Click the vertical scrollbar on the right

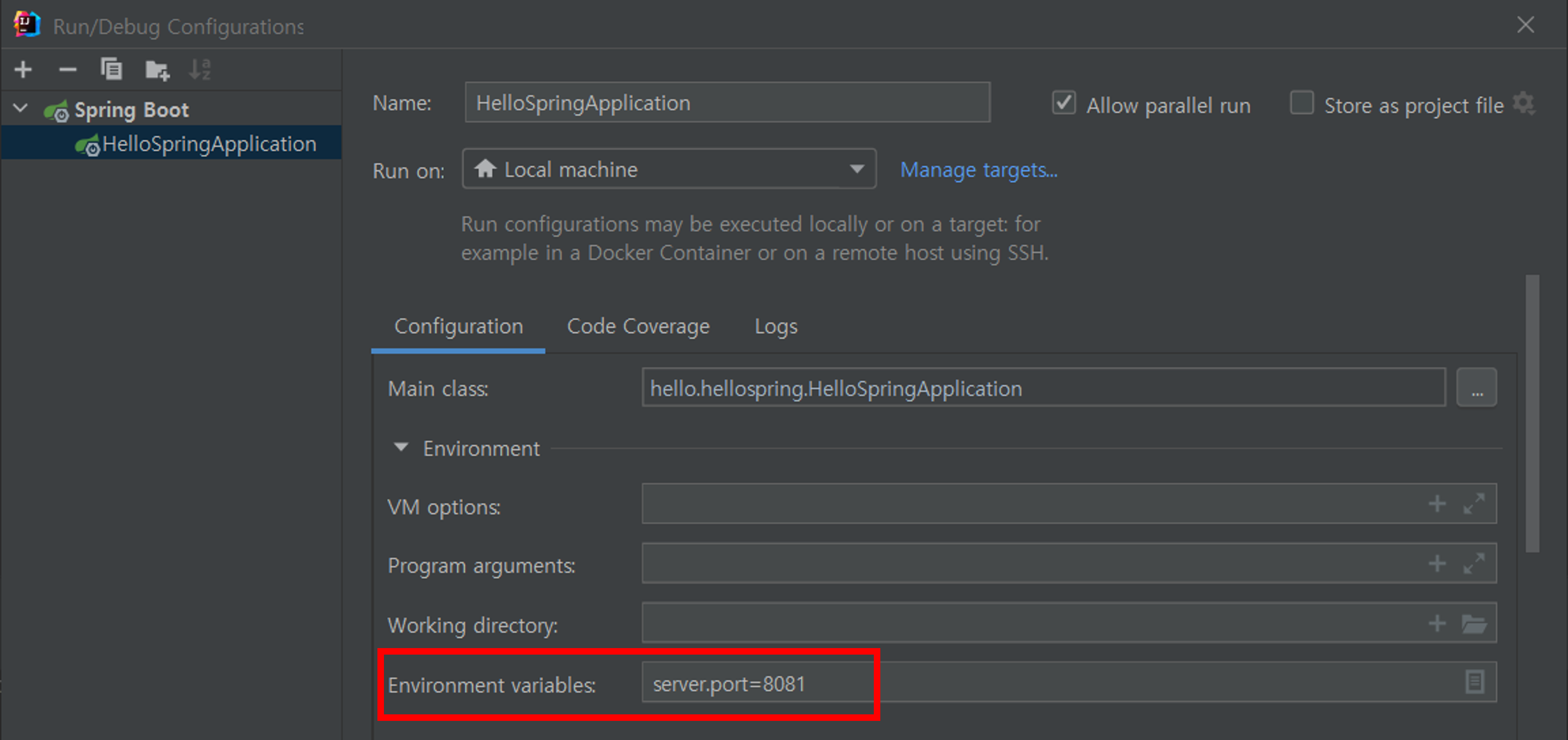pos(1532,414)
